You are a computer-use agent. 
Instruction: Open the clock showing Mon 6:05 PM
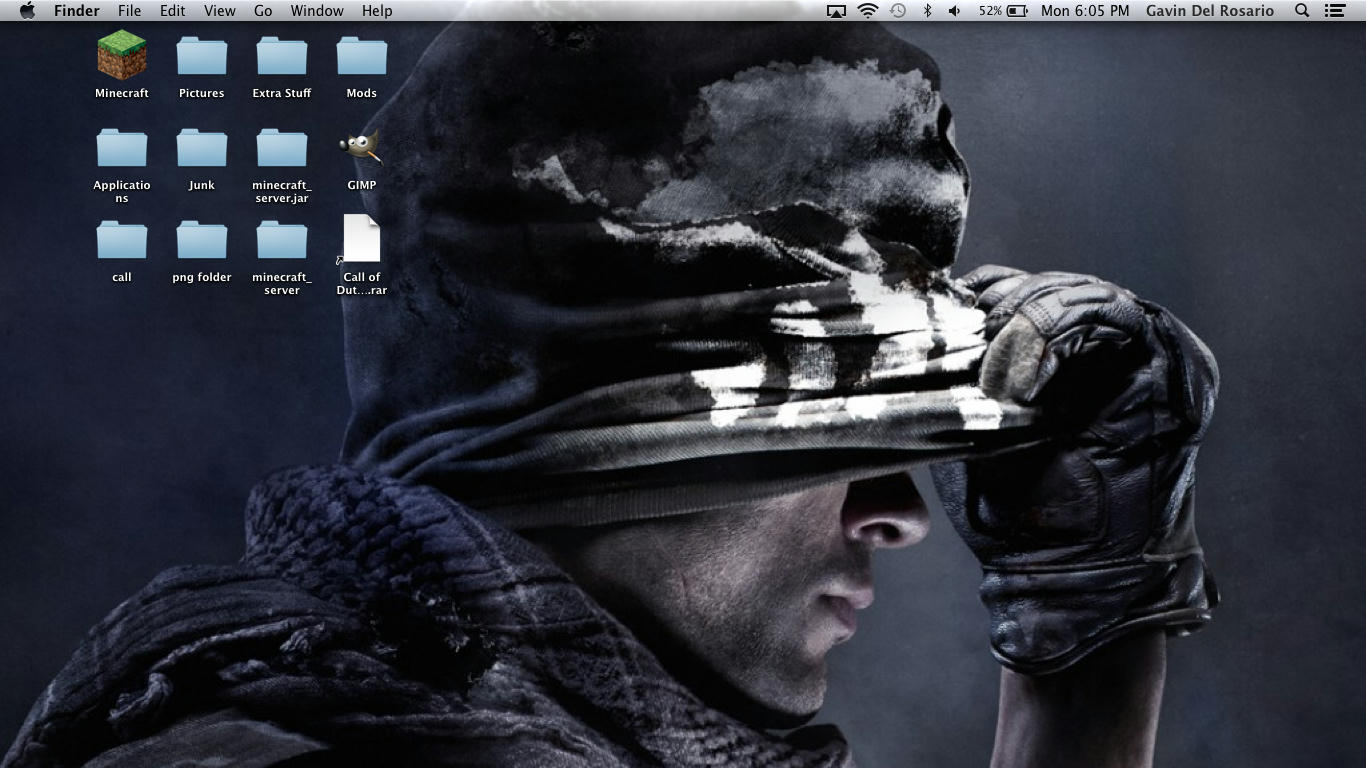(x=1085, y=11)
